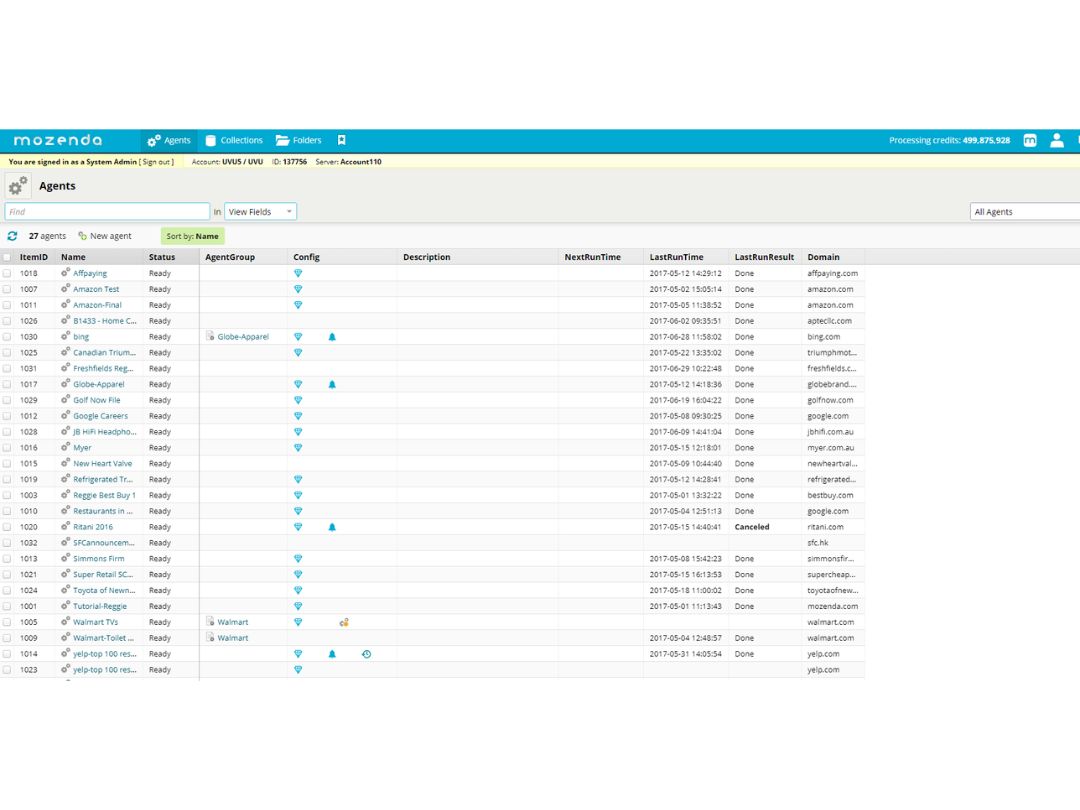
Task: Select checkbox for 1016 Myer
Action: point(7,448)
